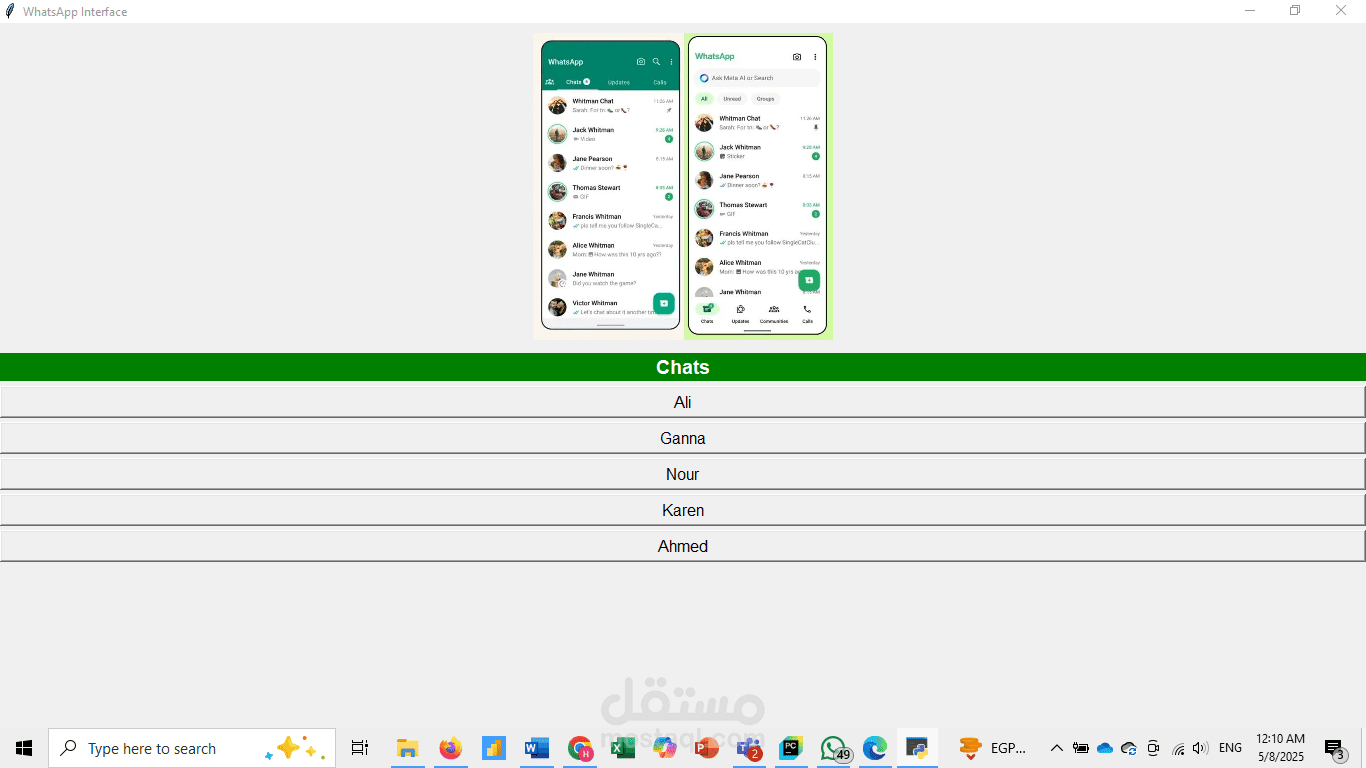Open Task View on the taskbar

click(x=360, y=748)
